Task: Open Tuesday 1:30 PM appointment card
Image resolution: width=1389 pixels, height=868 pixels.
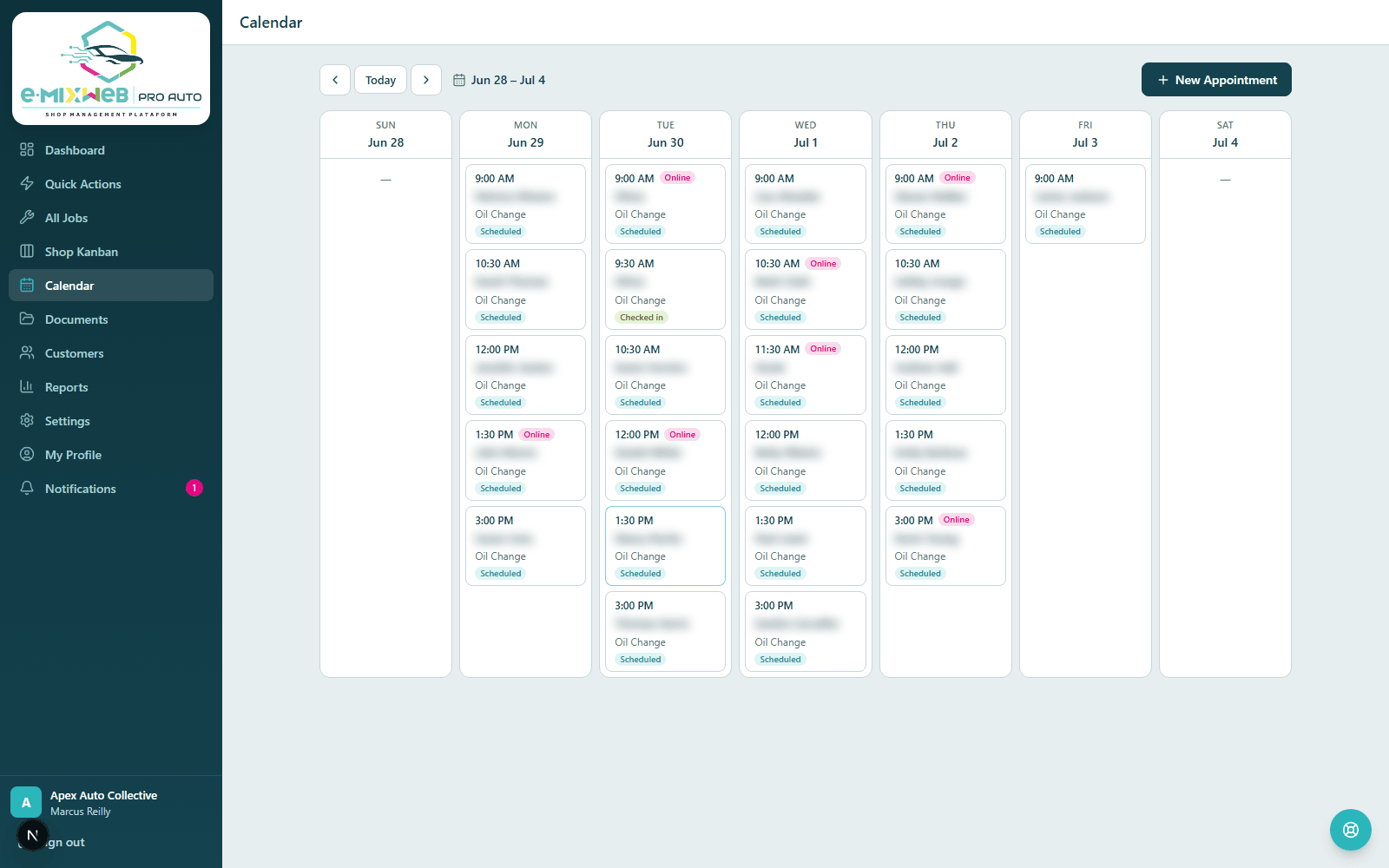Action: point(665,546)
